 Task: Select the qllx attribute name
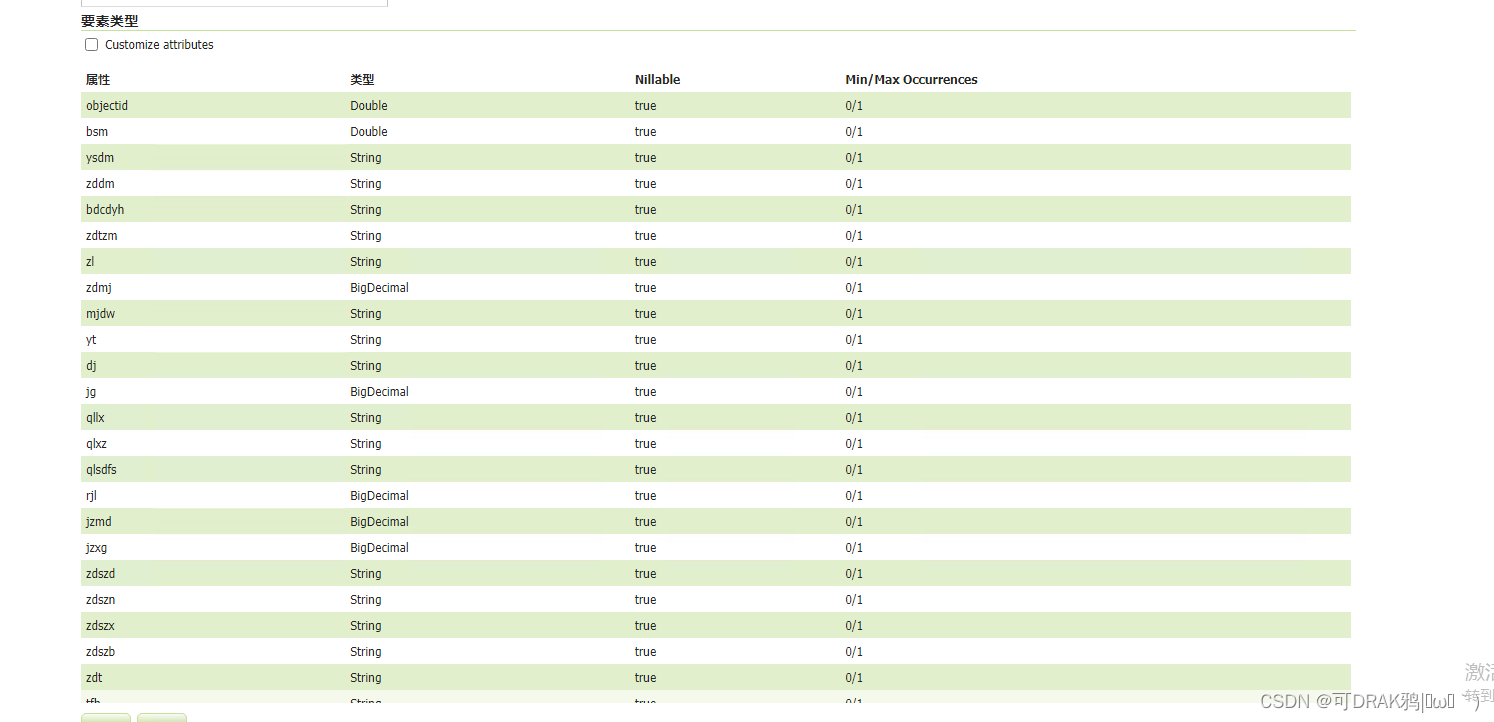coord(95,418)
